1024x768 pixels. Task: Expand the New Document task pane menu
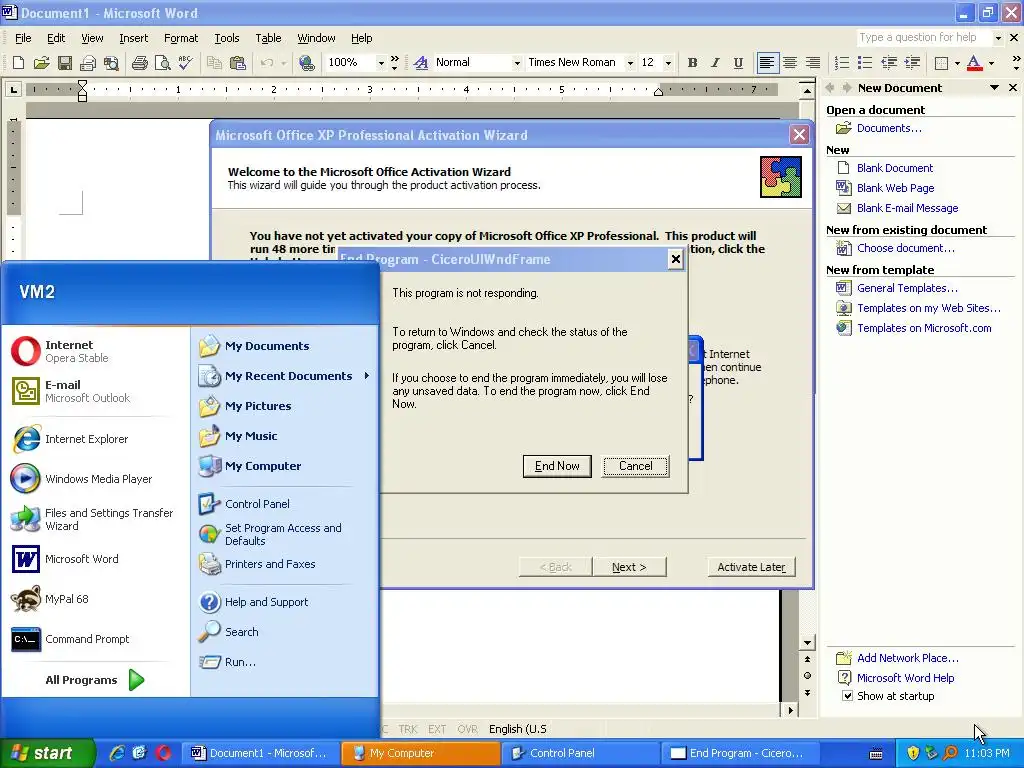(x=995, y=88)
